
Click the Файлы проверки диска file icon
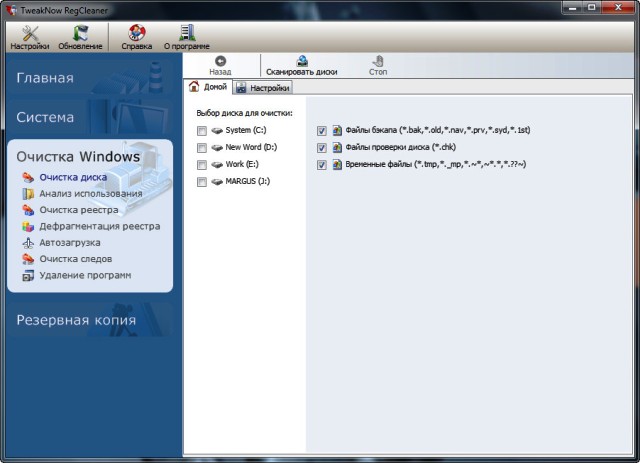[x=337, y=147]
